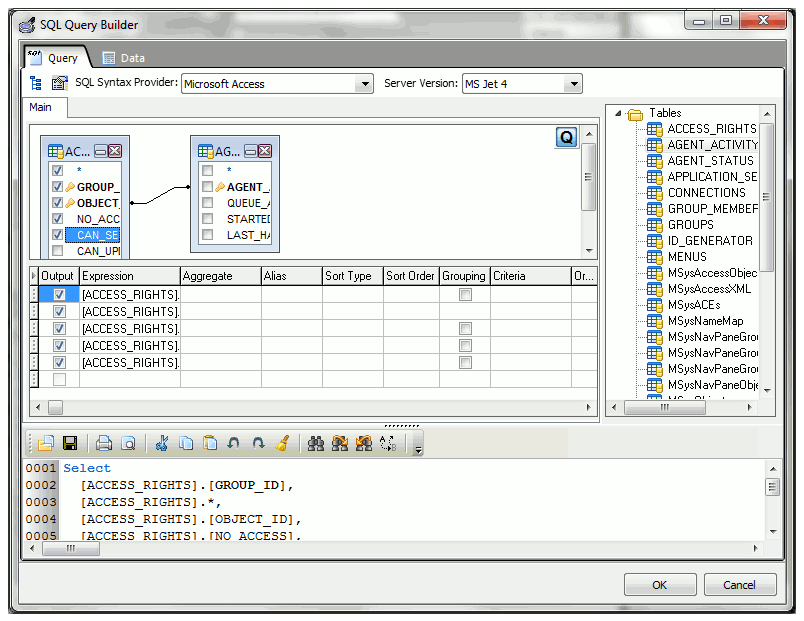Open Find with the first binoculars icon
Image resolution: width=804 pixels, height=621 pixels.
pyautogui.click(x=315, y=443)
